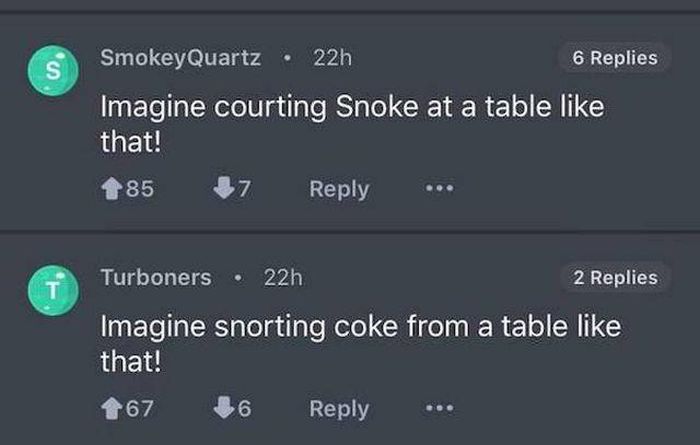
Task: Visit the Turboners username profile
Action: (156, 277)
